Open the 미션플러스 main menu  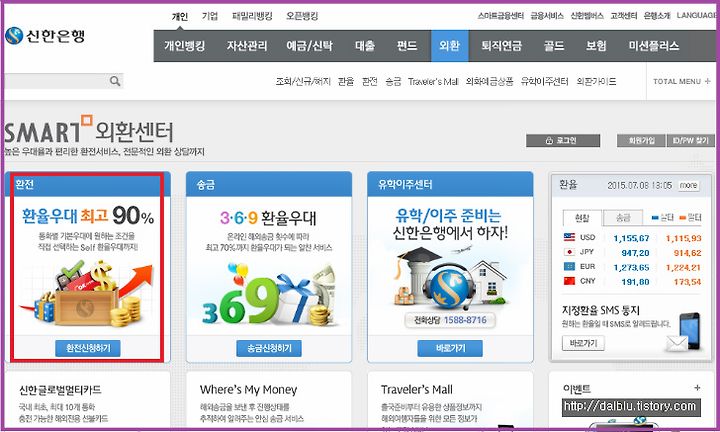[654, 46]
